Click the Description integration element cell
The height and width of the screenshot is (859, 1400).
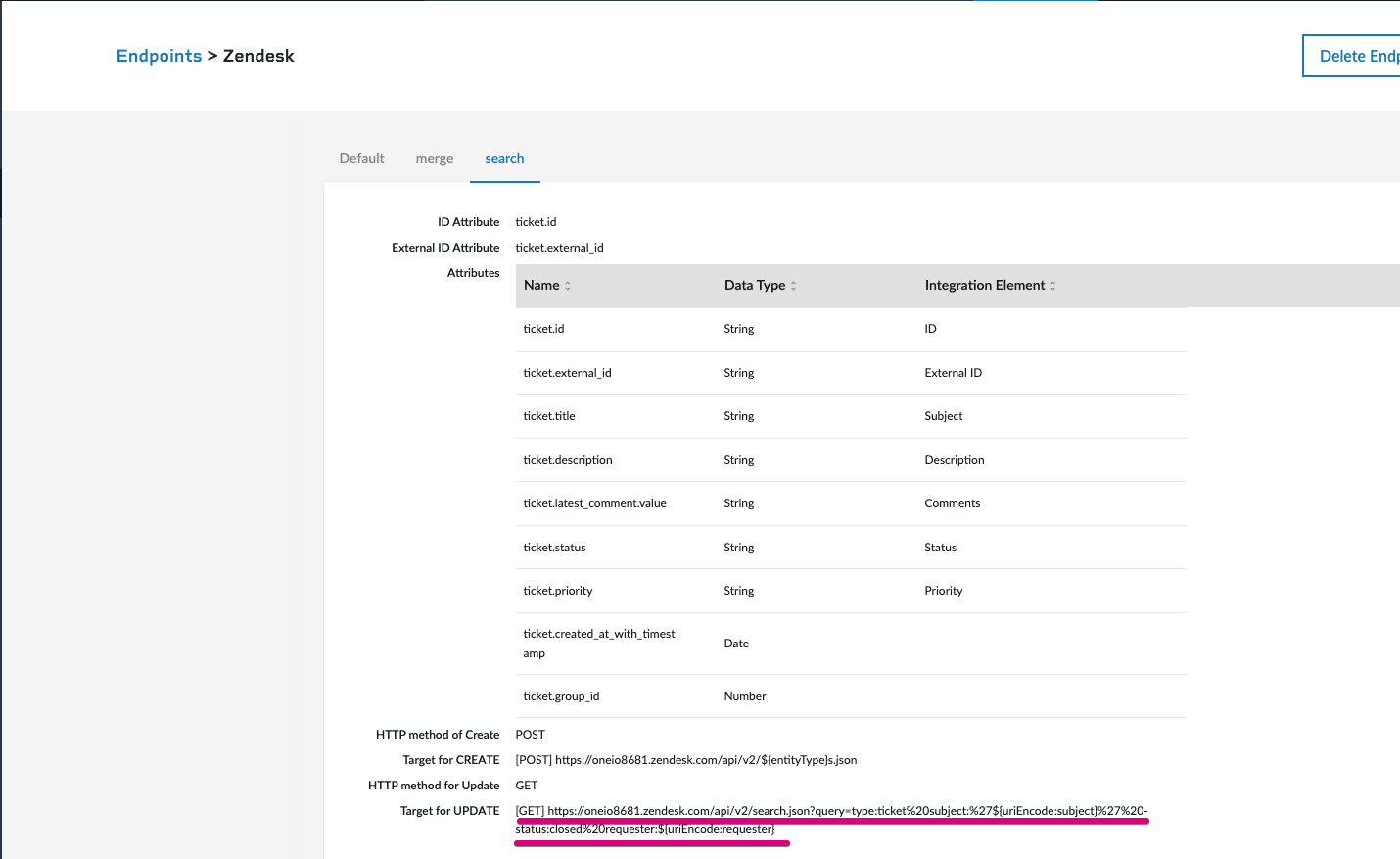(955, 460)
